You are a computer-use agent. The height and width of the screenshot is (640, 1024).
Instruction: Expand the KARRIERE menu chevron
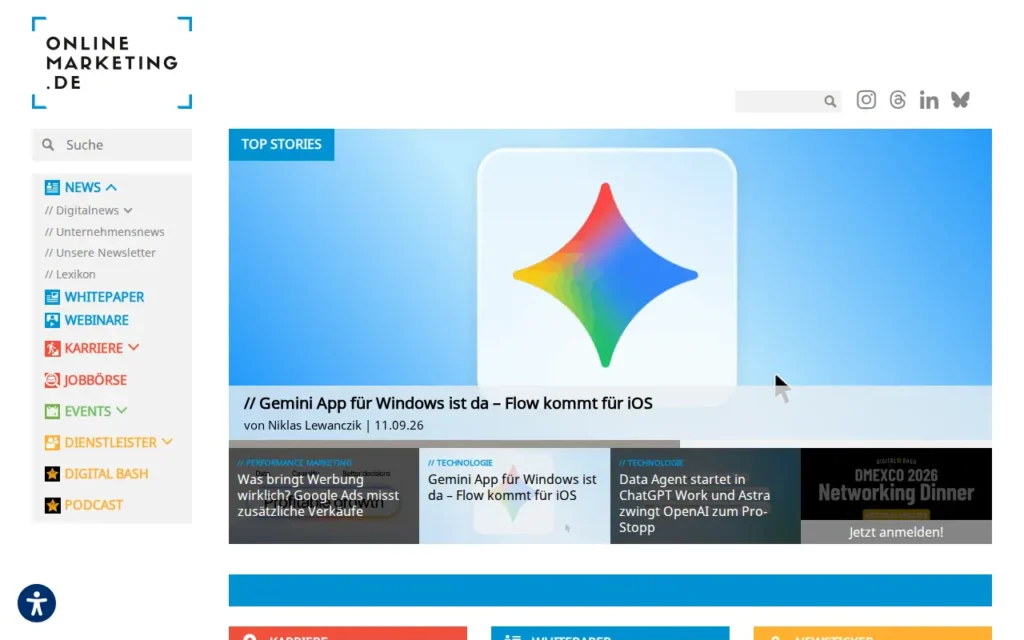coord(134,347)
